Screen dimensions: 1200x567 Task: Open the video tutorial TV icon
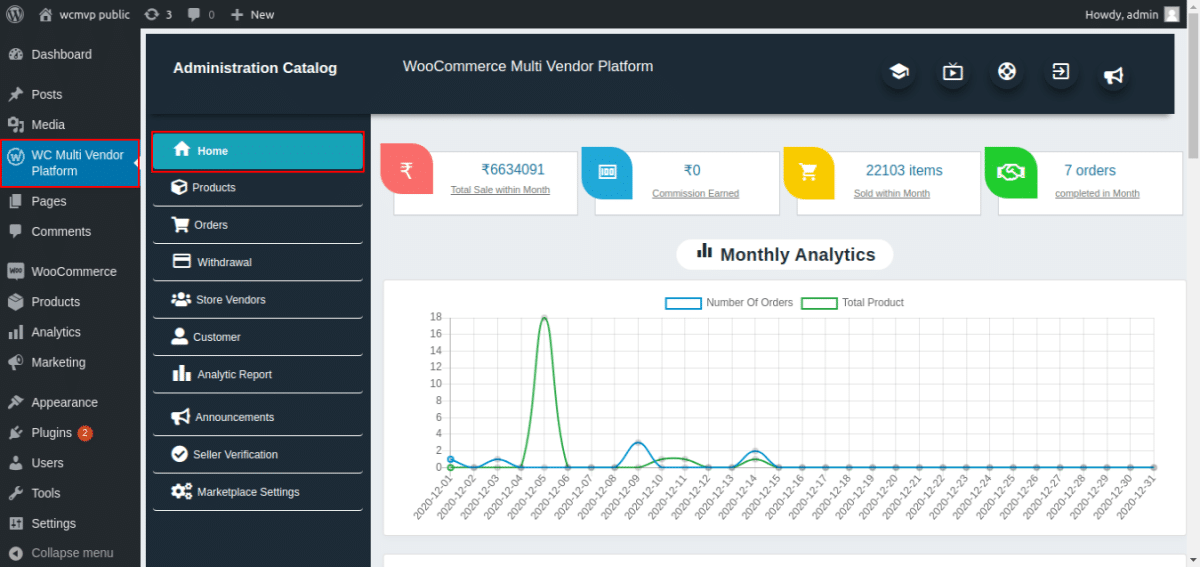(953, 72)
